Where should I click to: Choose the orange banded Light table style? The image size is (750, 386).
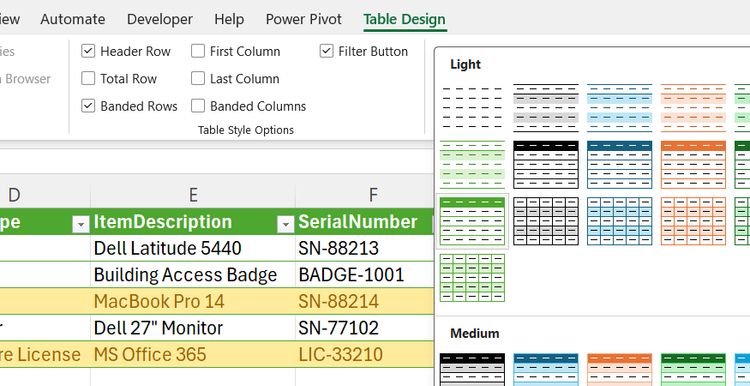[x=693, y=108]
